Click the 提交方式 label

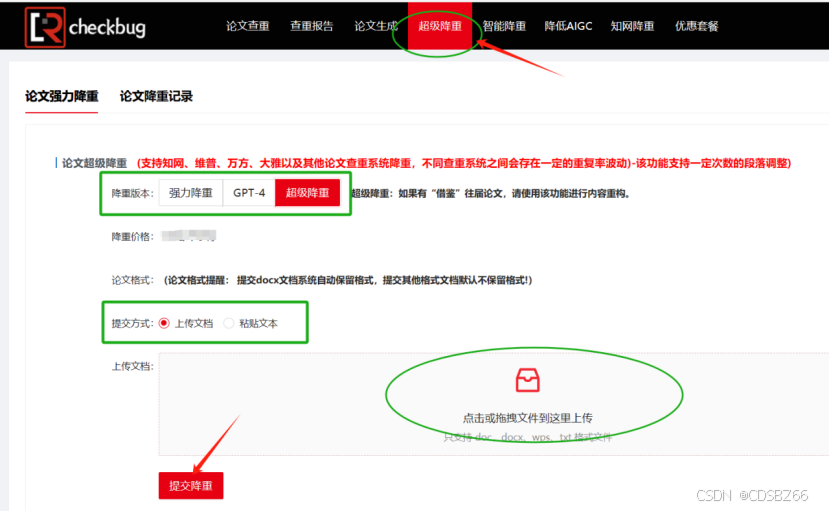[x=132, y=323]
